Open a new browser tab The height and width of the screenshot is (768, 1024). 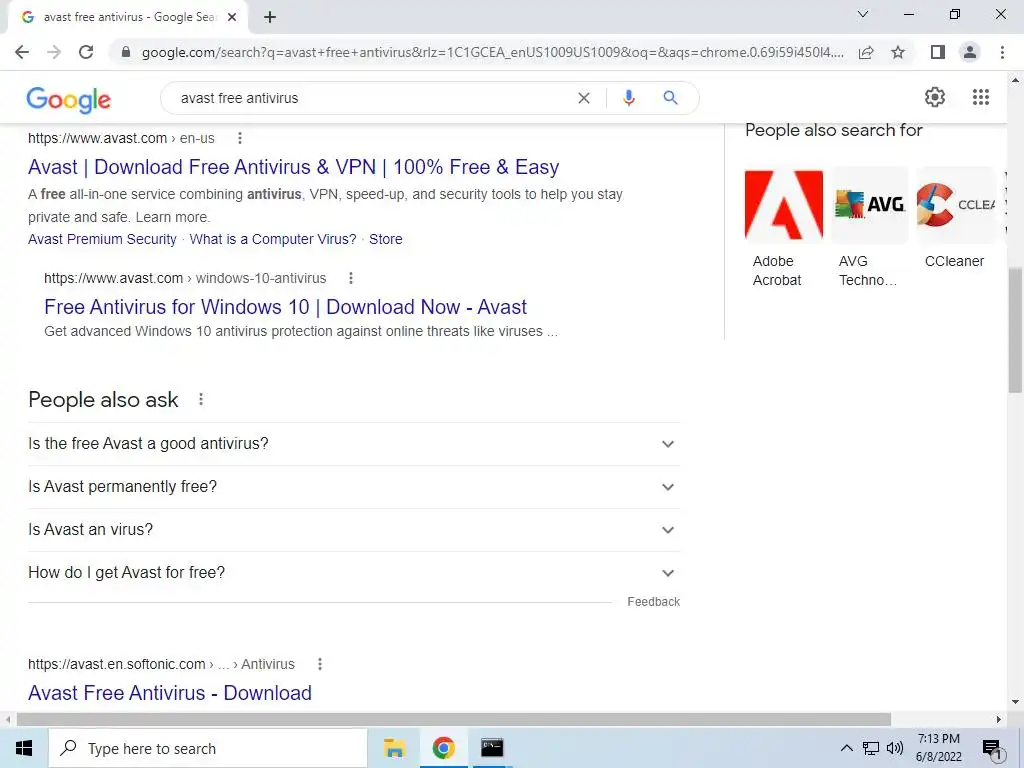270,17
